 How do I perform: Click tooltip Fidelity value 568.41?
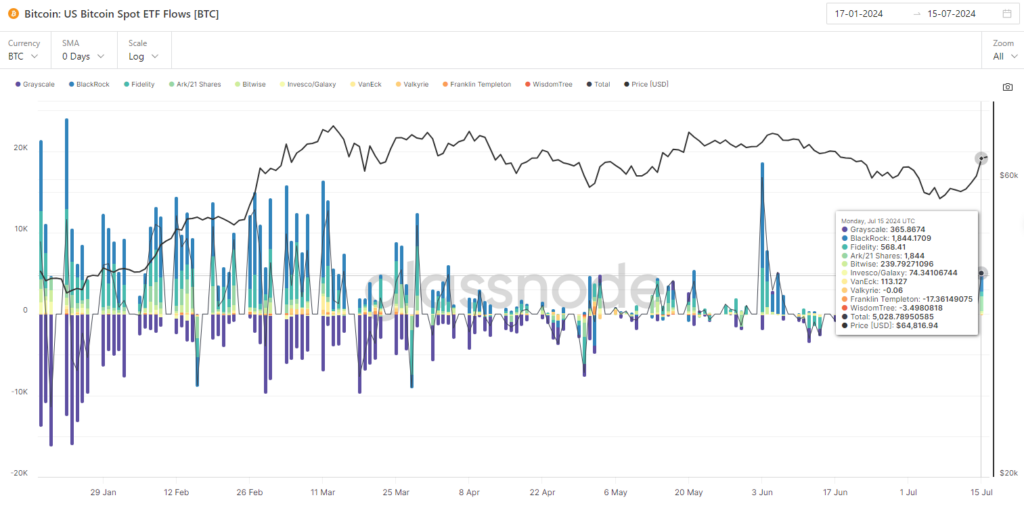(895, 247)
